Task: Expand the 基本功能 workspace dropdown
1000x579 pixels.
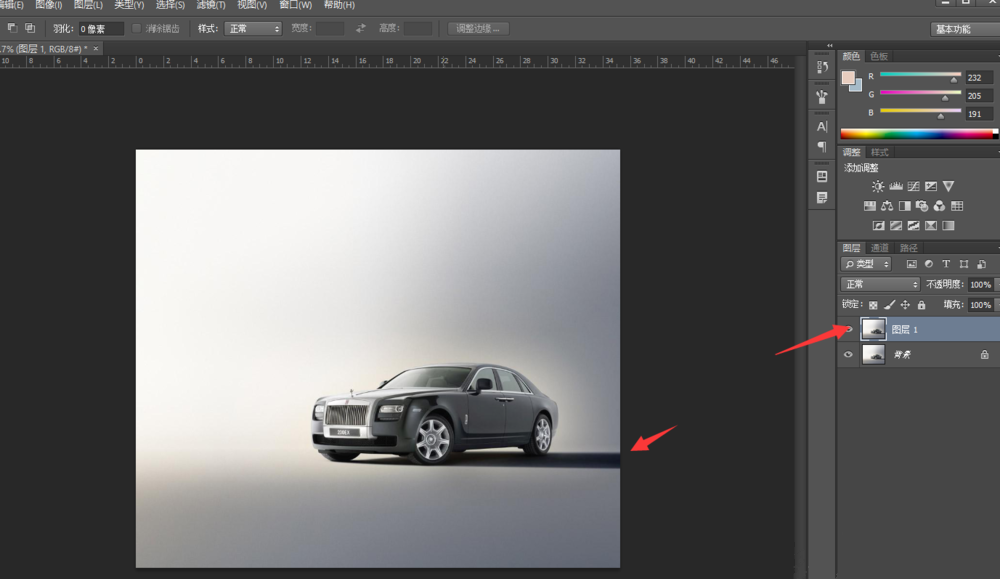Action: click(x=964, y=29)
